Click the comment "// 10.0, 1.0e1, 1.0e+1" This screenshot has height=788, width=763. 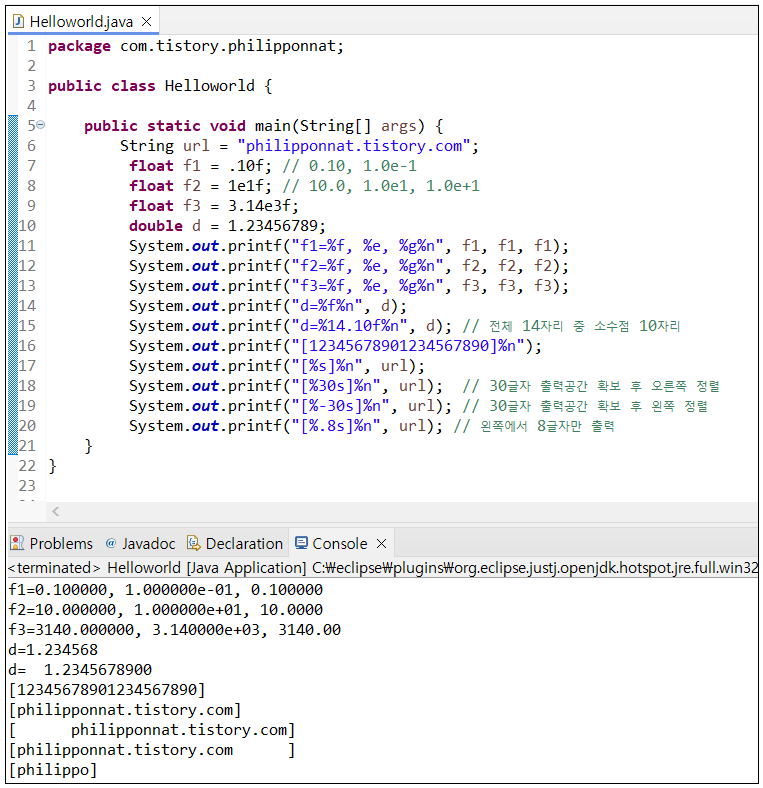381,186
